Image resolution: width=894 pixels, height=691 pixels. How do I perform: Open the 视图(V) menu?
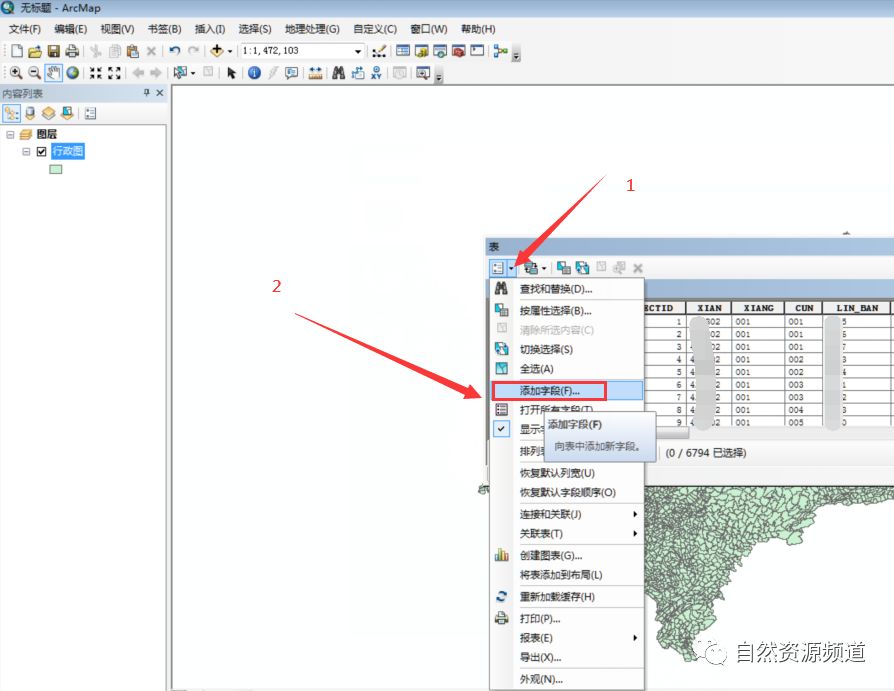coord(117,29)
